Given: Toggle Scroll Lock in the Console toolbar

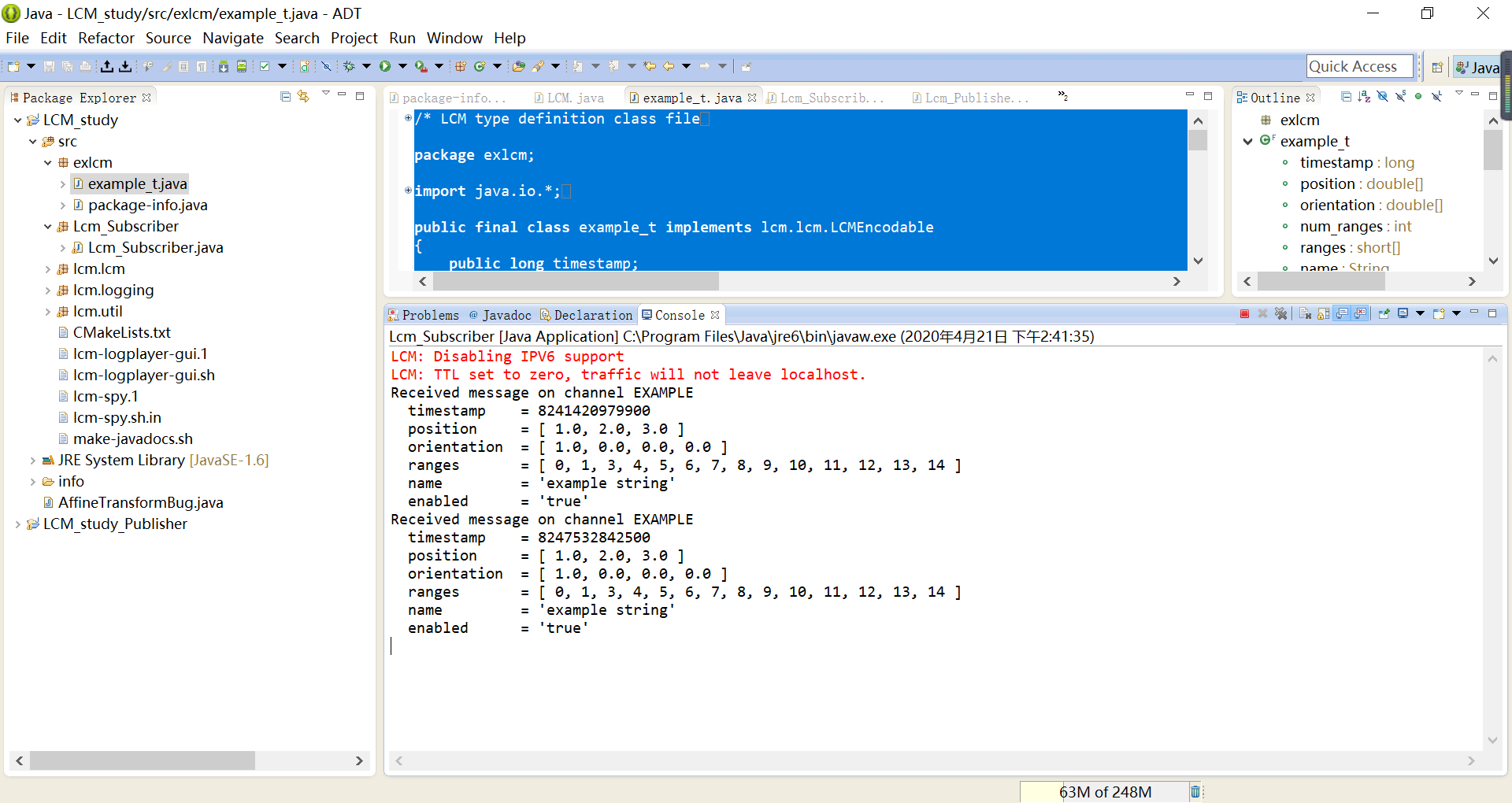Looking at the screenshot, I should click(1322, 313).
